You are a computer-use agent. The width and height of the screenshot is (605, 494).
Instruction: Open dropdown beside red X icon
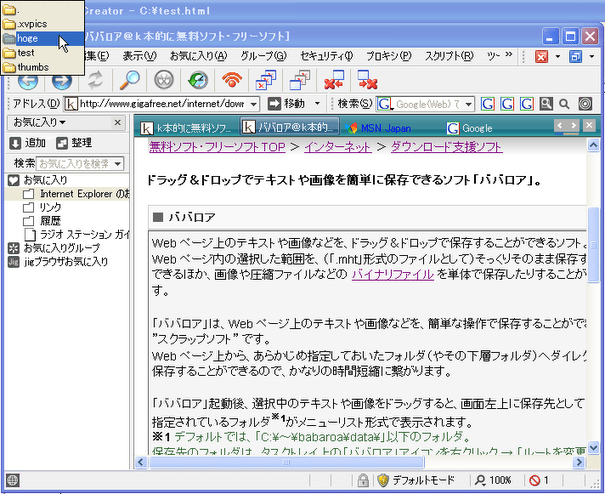point(558,57)
